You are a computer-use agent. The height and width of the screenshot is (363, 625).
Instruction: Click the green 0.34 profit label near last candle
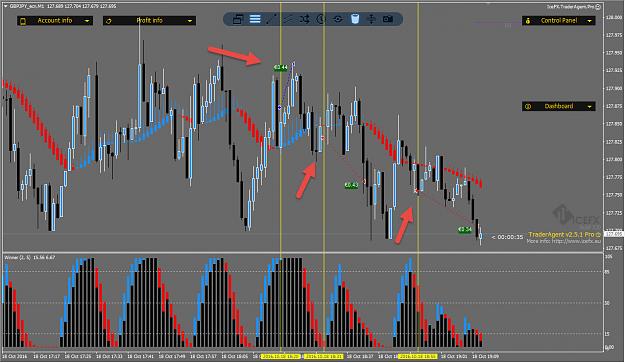[465, 230]
